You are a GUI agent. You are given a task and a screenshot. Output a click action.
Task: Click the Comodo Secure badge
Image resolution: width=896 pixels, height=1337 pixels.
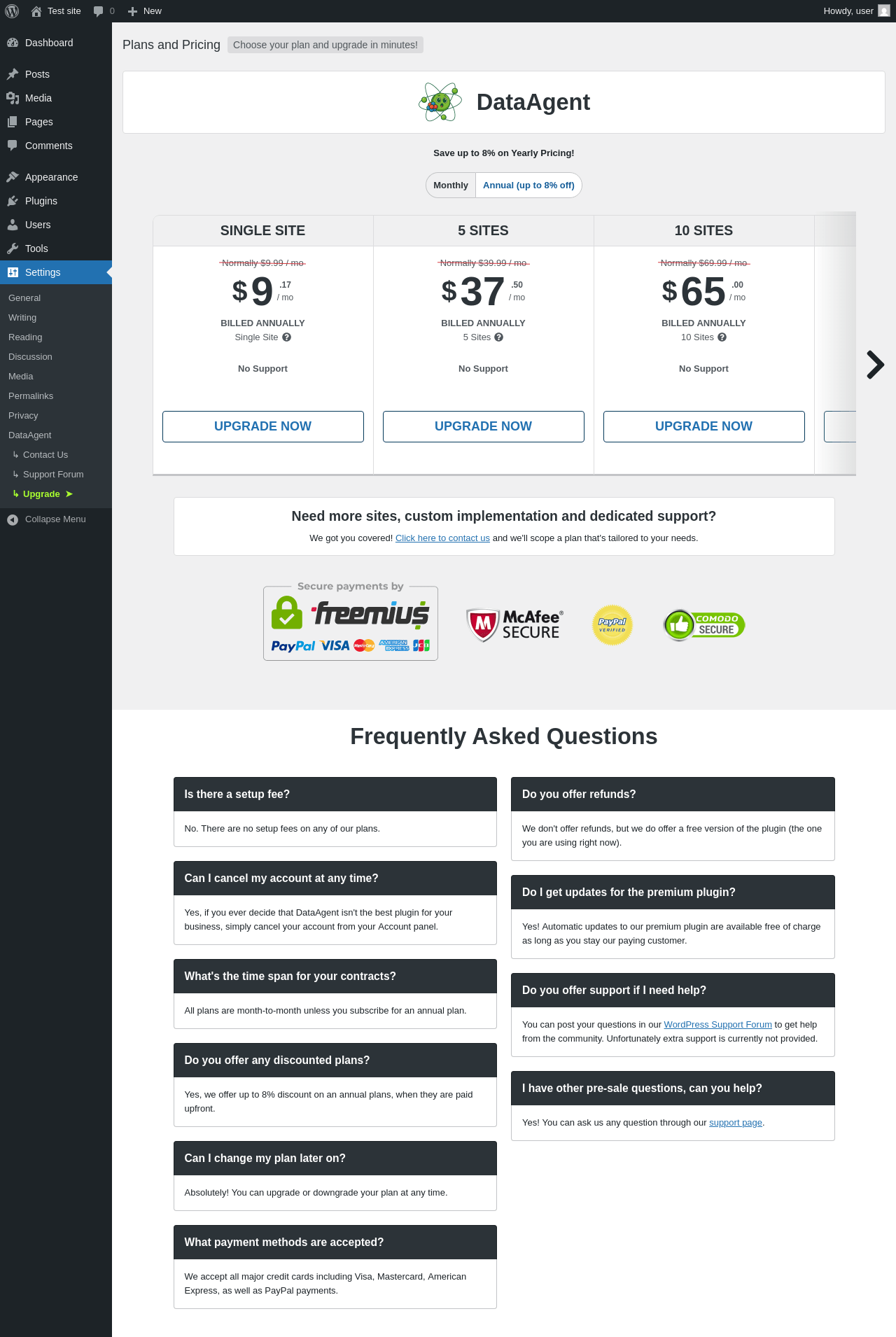704,625
